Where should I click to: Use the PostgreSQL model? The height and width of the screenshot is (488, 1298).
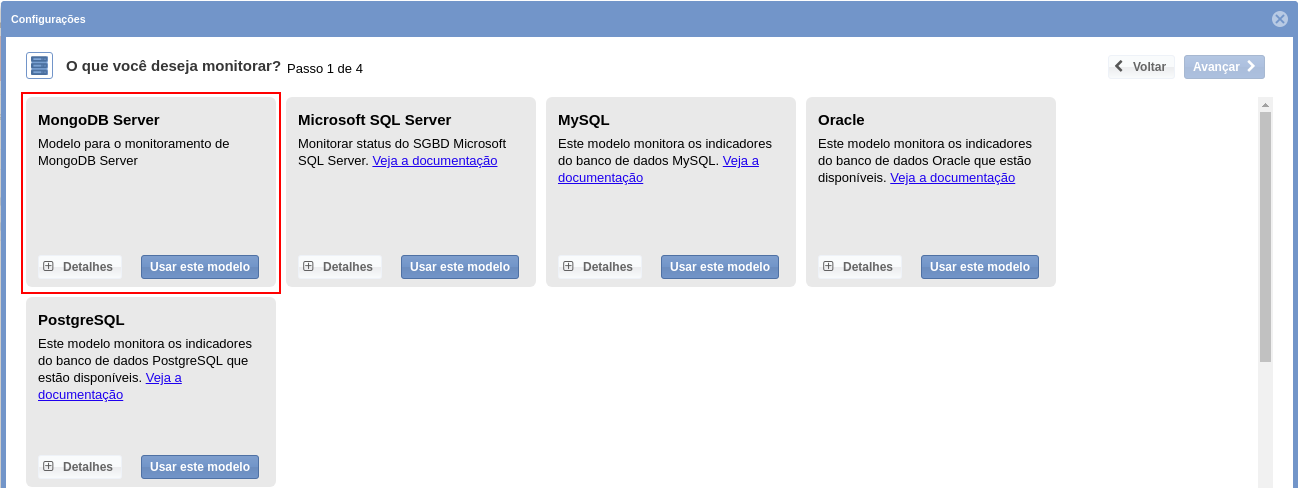(x=200, y=467)
